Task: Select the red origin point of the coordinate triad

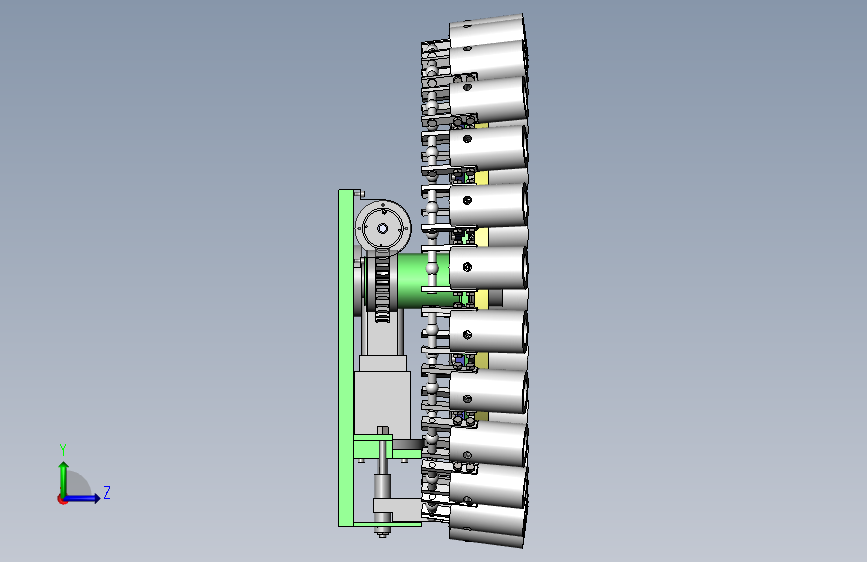Action: (62, 499)
